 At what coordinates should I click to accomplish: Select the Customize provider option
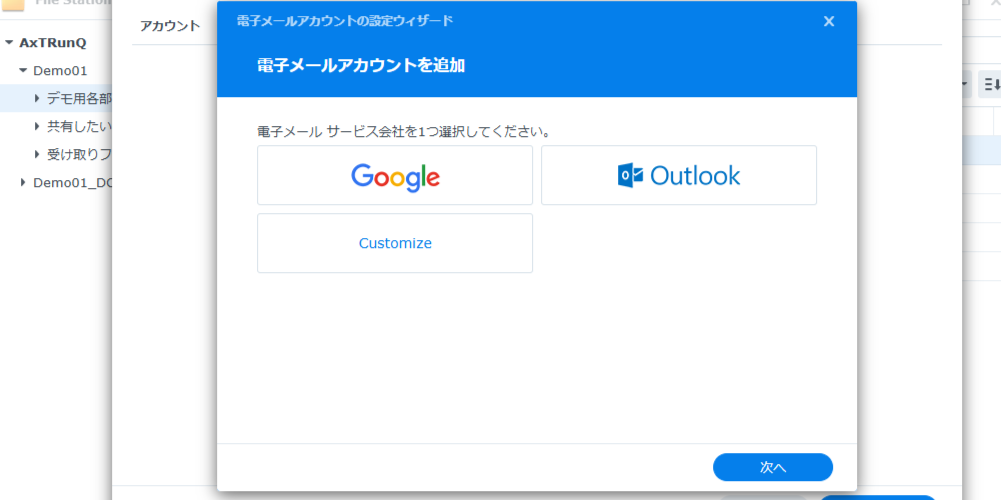pyautogui.click(x=395, y=243)
